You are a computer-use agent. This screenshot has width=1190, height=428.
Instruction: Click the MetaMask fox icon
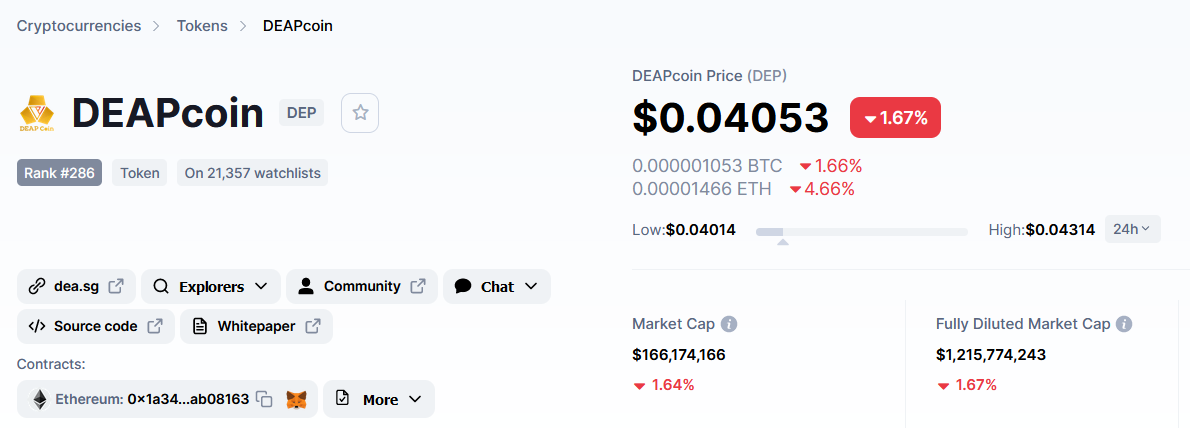[296, 399]
